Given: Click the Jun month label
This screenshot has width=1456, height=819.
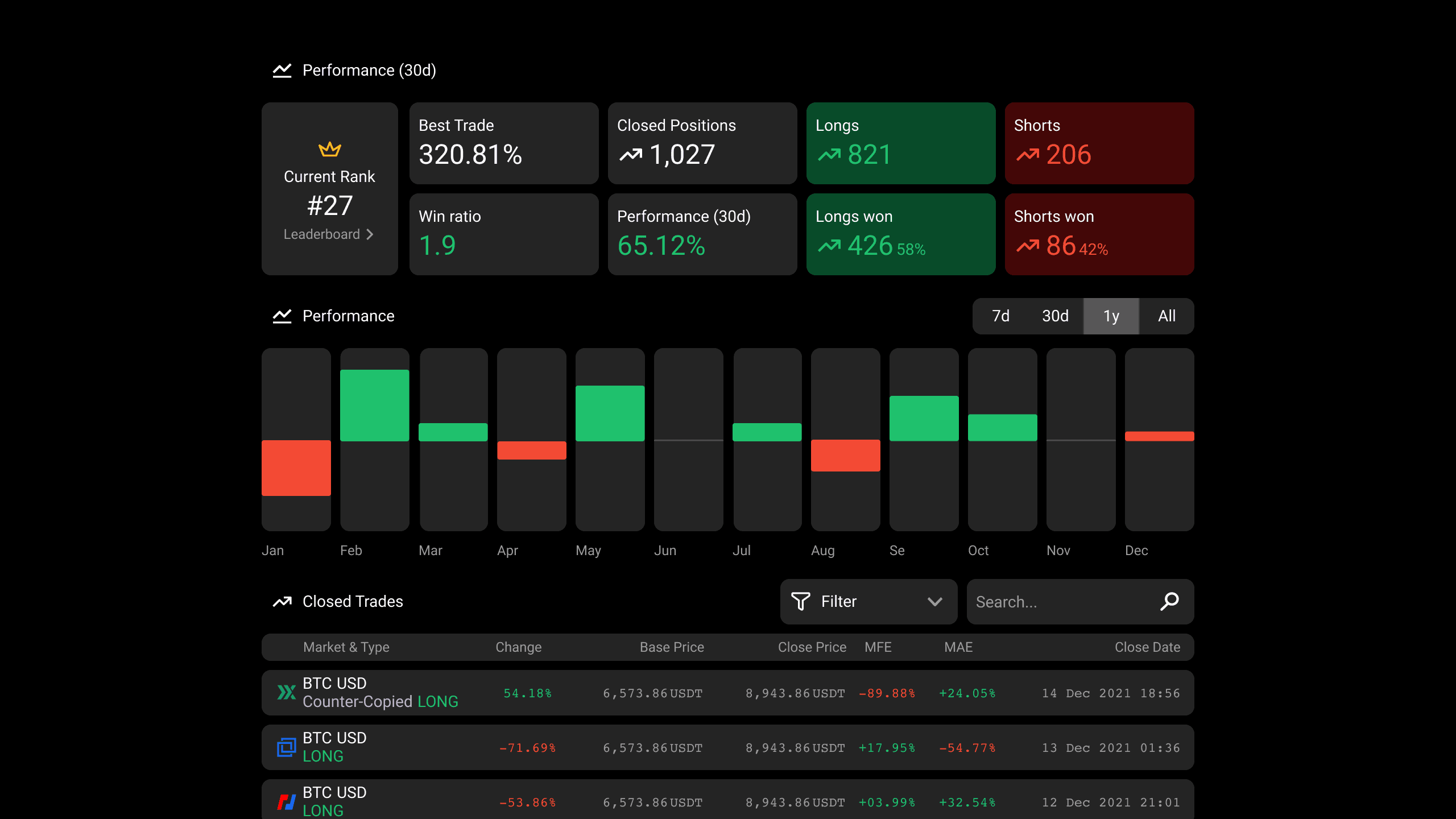Looking at the screenshot, I should (665, 551).
